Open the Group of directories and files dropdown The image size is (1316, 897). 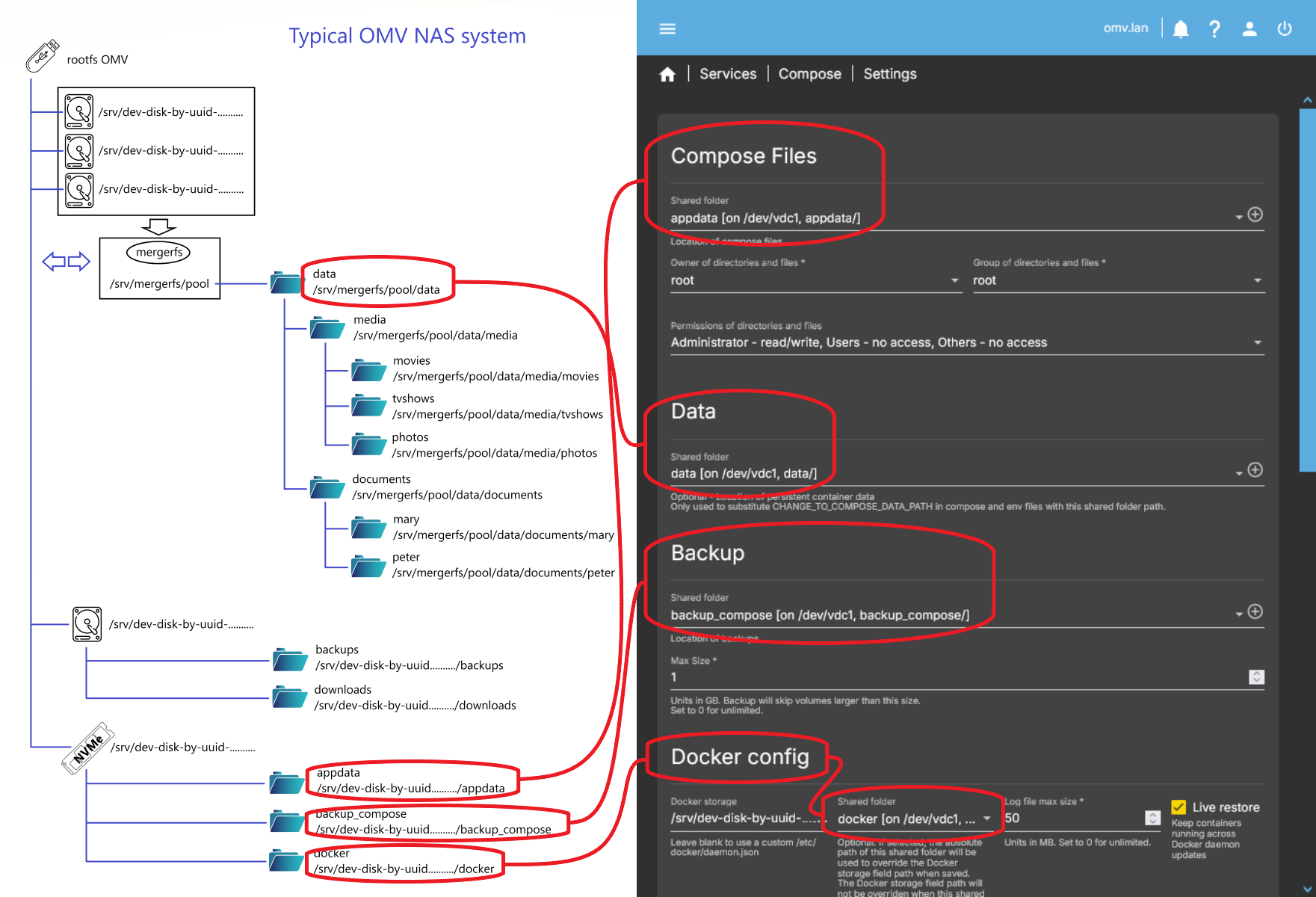(1257, 280)
